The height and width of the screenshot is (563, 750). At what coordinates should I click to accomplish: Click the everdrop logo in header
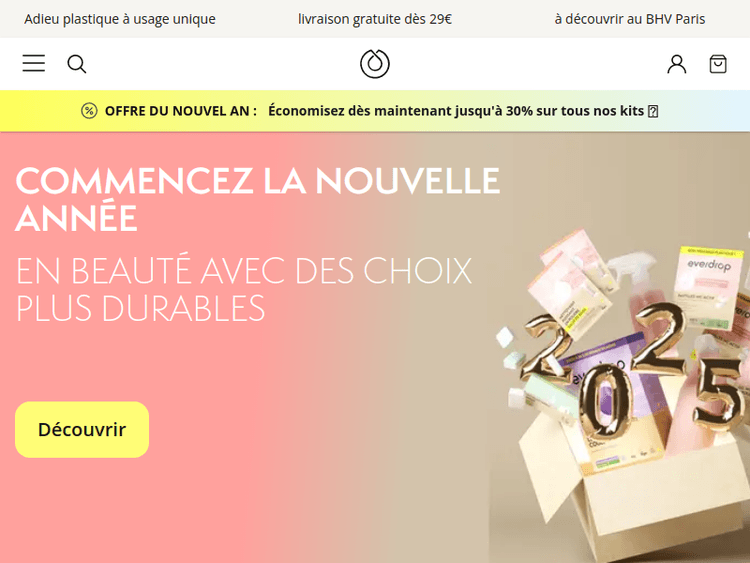[x=375, y=64]
